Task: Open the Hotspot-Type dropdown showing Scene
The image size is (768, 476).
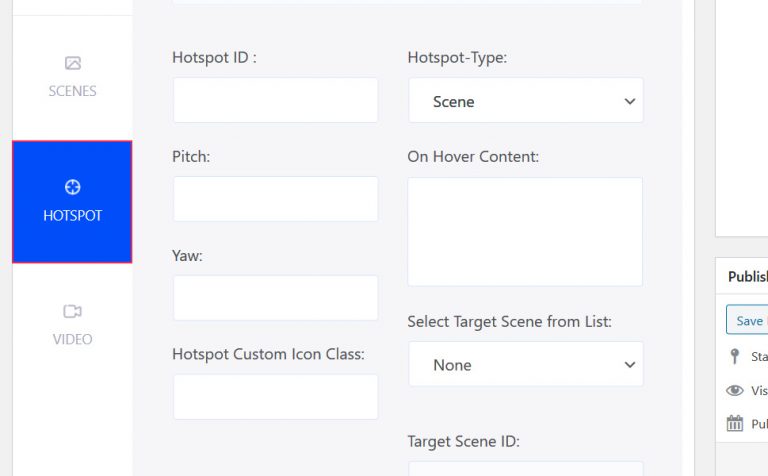Action: click(x=525, y=101)
